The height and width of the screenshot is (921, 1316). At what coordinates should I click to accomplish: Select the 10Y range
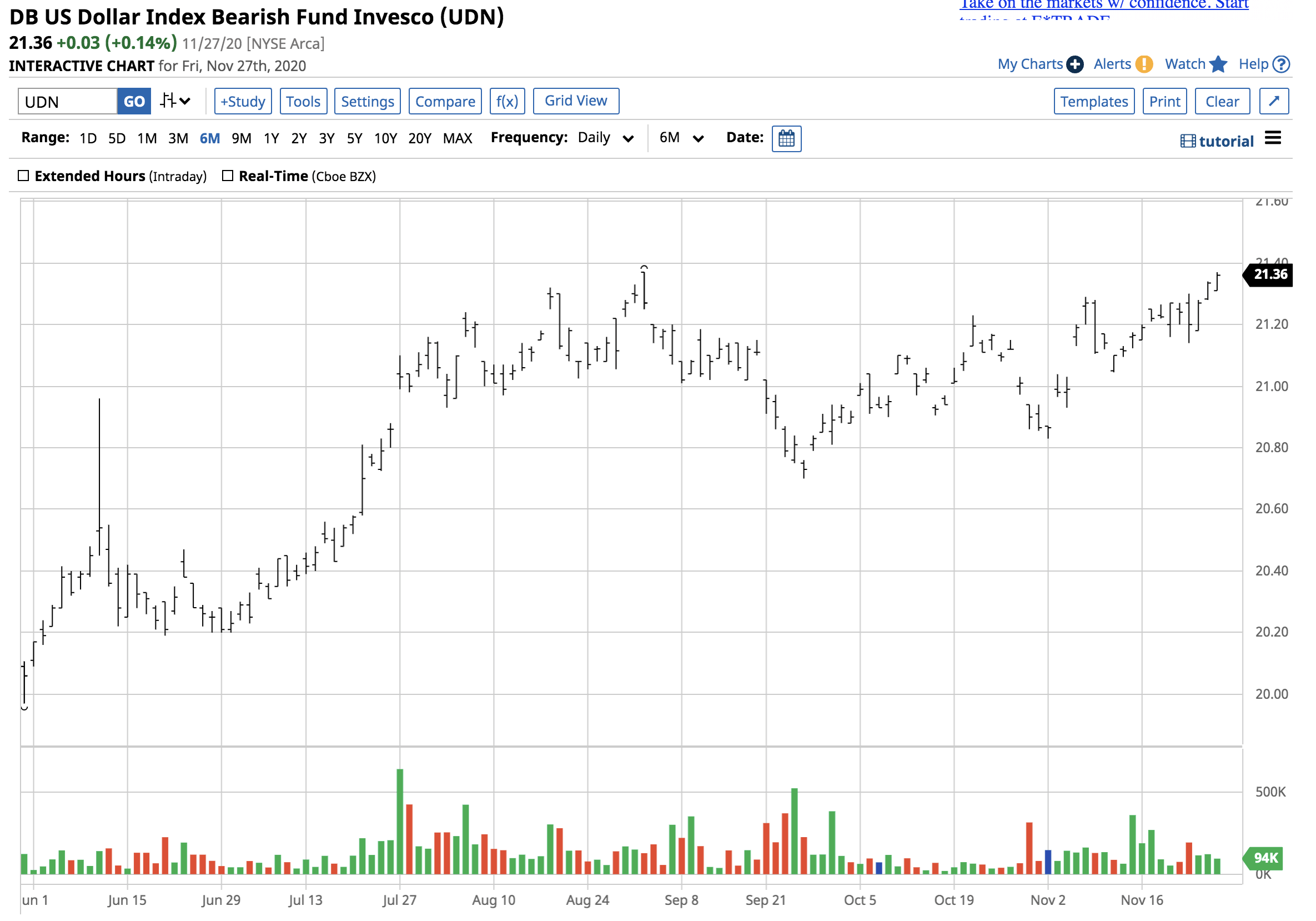(386, 138)
